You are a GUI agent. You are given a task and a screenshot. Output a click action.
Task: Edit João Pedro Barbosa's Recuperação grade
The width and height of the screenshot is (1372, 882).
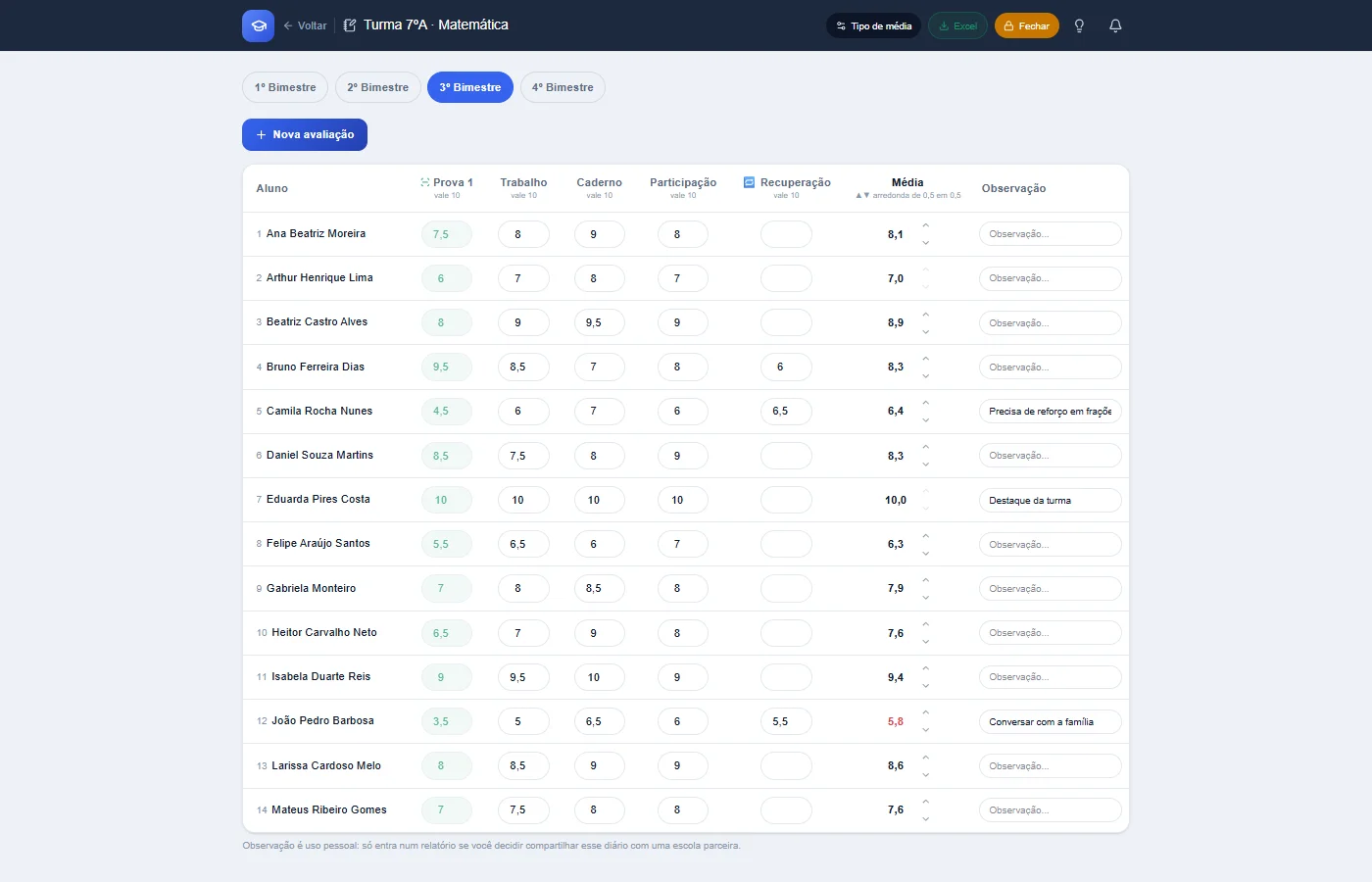point(786,721)
